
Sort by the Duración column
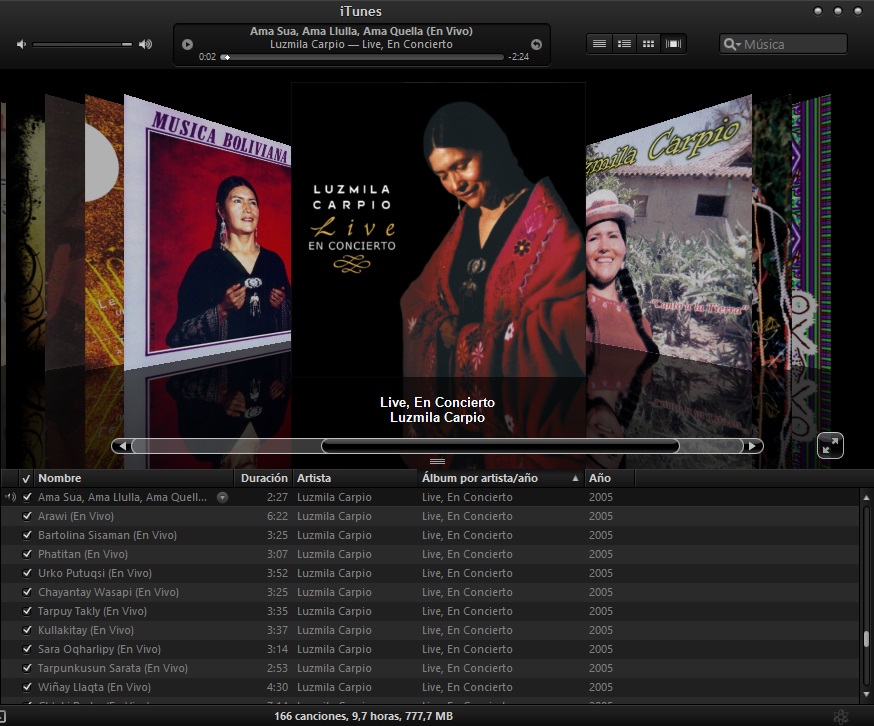pyautogui.click(x=264, y=478)
